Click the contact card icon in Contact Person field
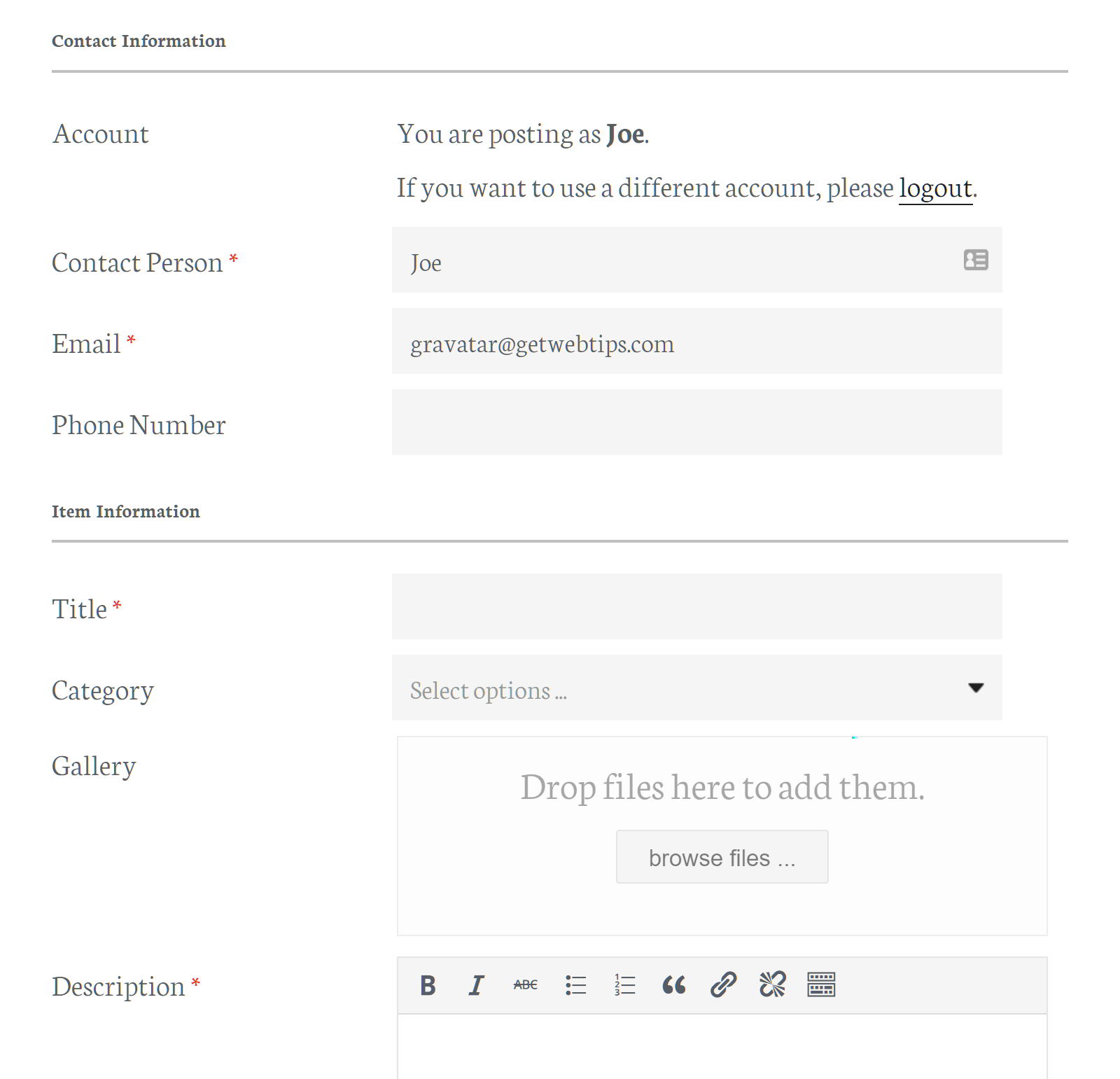This screenshot has height=1079, width=1120. 975,260
